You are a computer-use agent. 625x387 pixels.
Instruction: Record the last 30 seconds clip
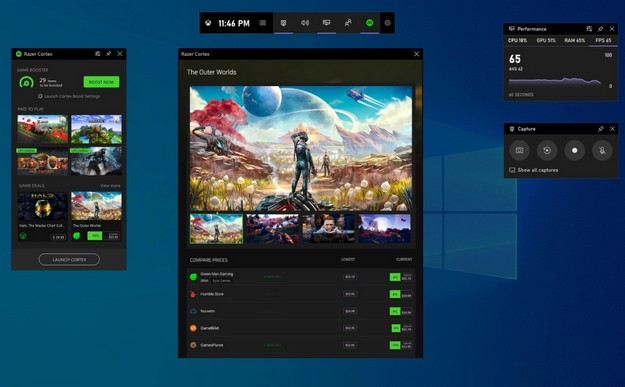coord(547,150)
